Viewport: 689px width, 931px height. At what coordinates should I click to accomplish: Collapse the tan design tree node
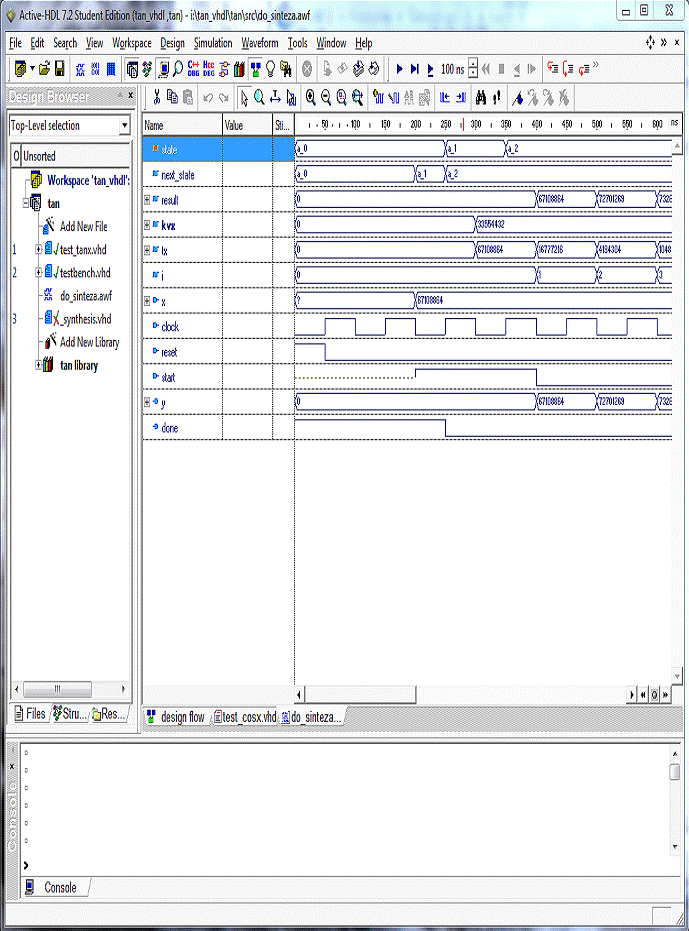pyautogui.click(x=26, y=203)
